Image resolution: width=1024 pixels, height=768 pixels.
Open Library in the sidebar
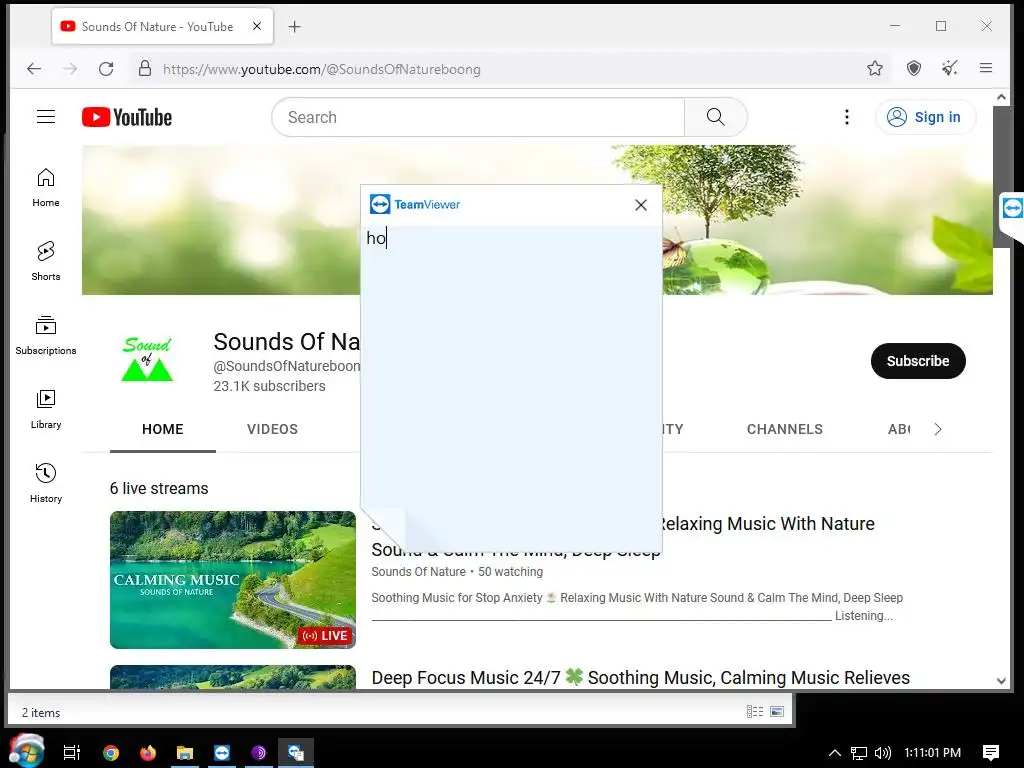pyautogui.click(x=46, y=409)
